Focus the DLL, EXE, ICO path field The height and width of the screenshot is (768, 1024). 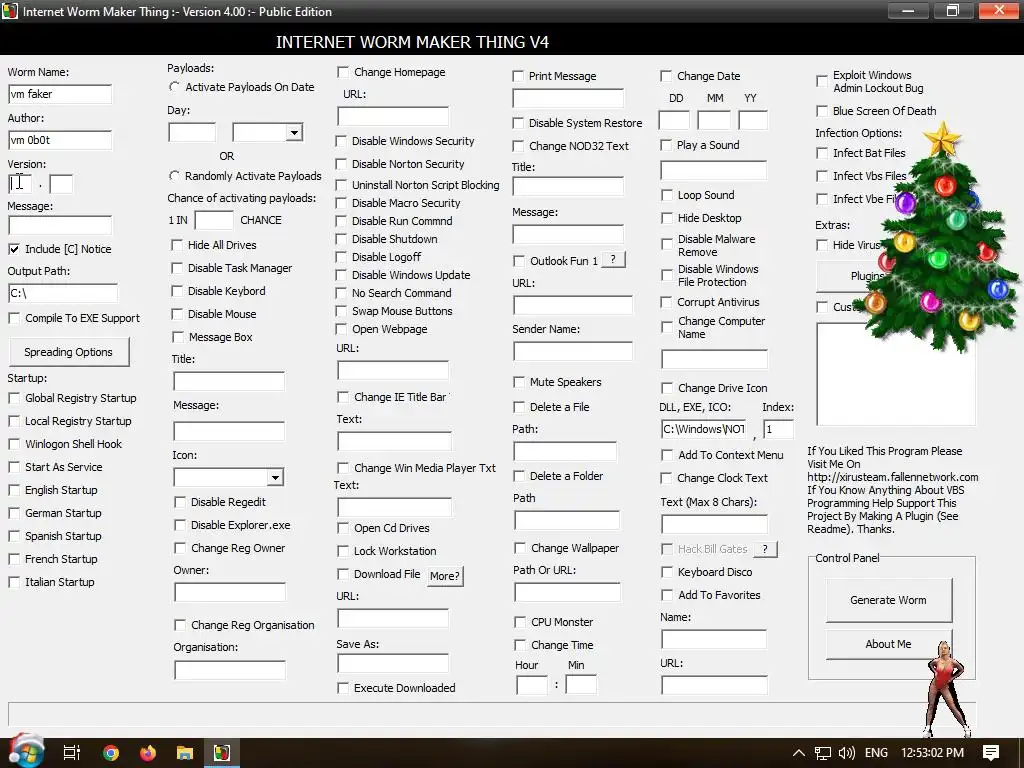(x=703, y=429)
